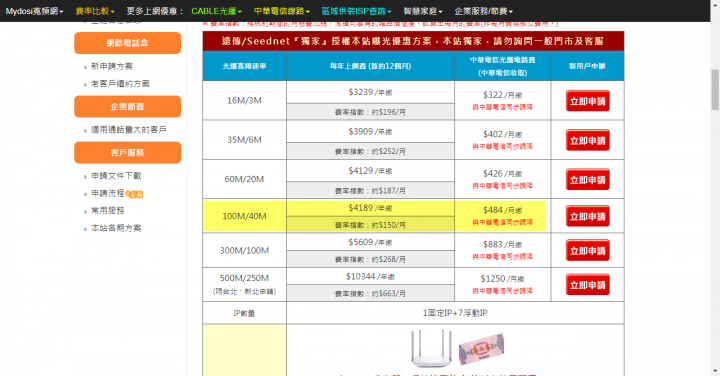This screenshot has width=720, height=376.
Task: Click the $3239 /年繳 price
Action: tap(370, 92)
